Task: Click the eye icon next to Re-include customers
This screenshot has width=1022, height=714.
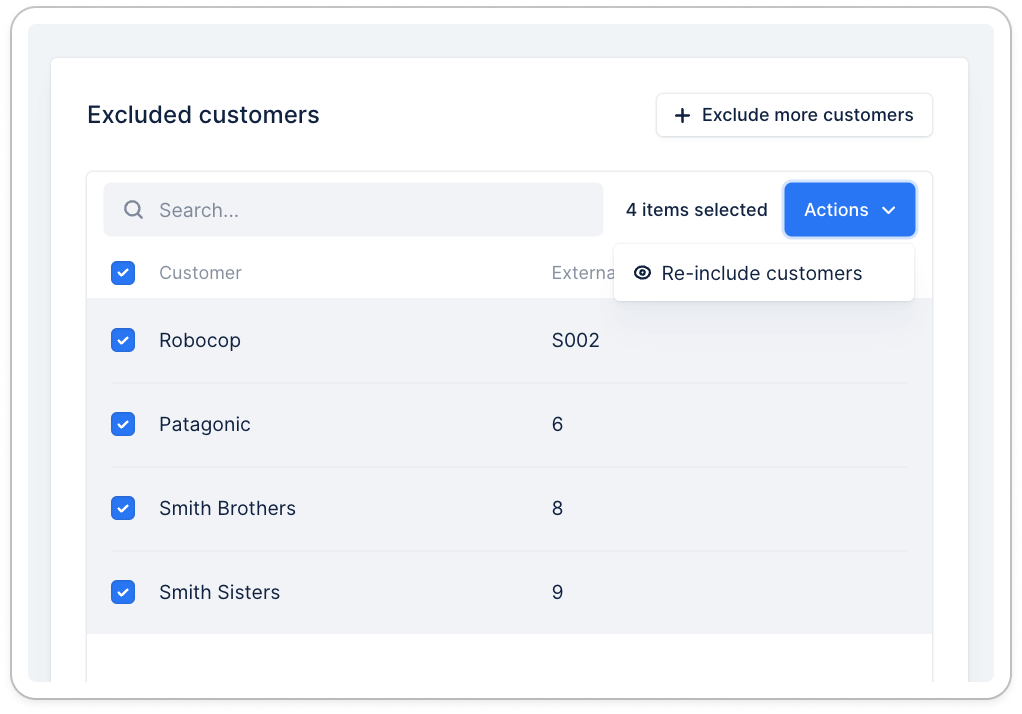Action: click(642, 273)
